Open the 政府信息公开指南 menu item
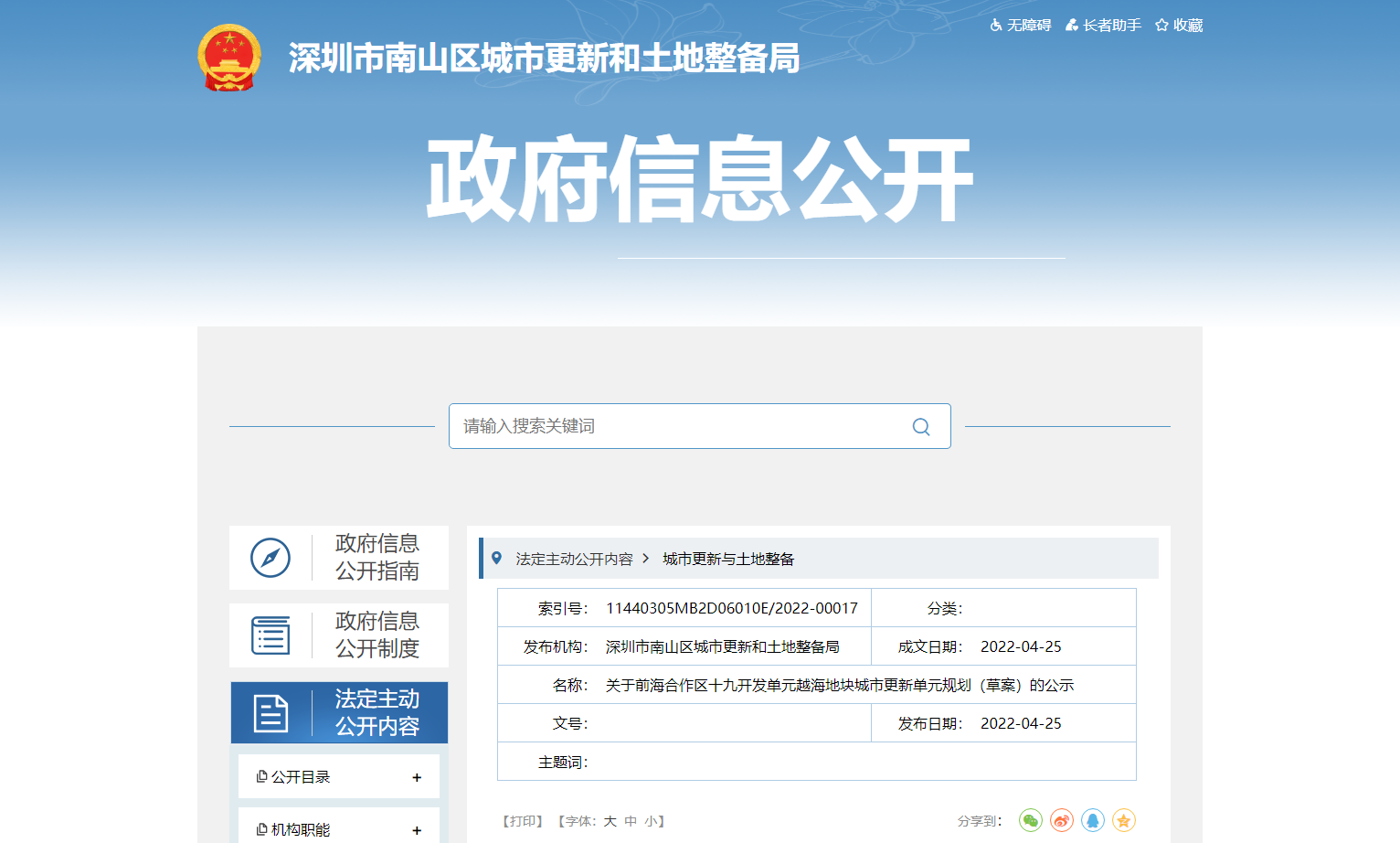 tap(339, 558)
